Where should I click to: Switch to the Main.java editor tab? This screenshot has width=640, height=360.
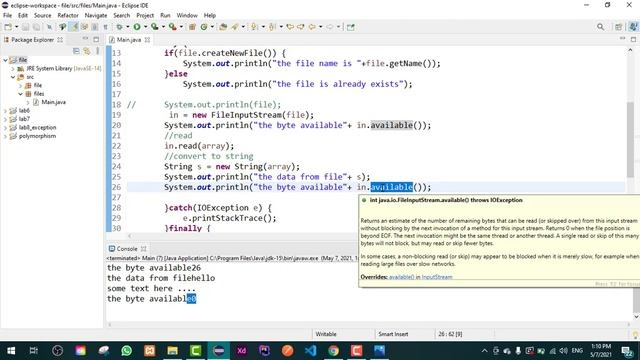click(128, 40)
